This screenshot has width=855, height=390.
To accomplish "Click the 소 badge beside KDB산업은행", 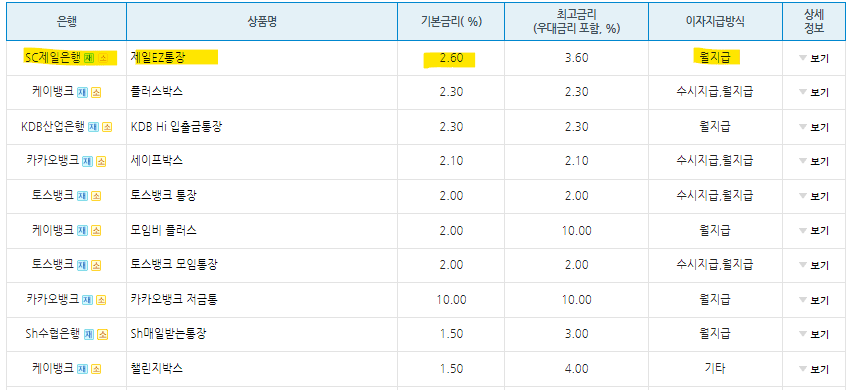I will pos(107,127).
